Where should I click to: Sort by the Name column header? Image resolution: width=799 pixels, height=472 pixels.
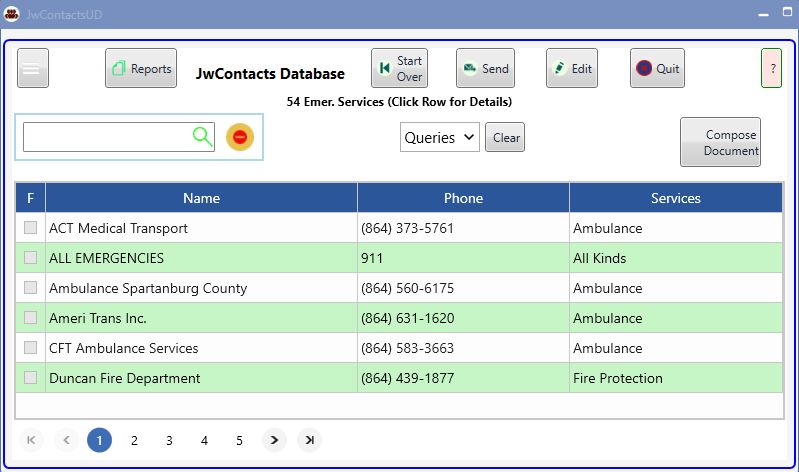[x=201, y=198]
